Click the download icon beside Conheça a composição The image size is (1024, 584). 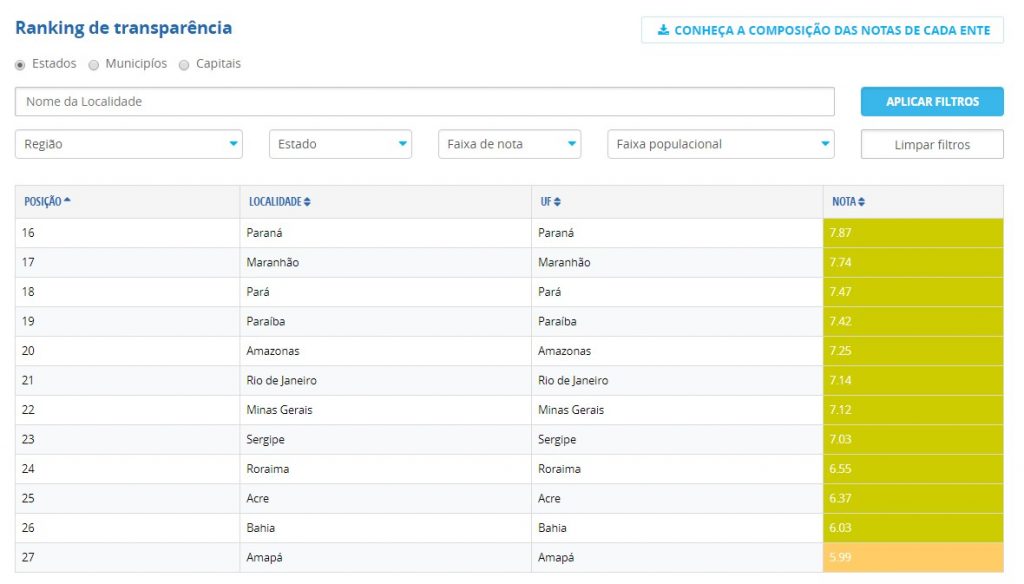(x=663, y=30)
